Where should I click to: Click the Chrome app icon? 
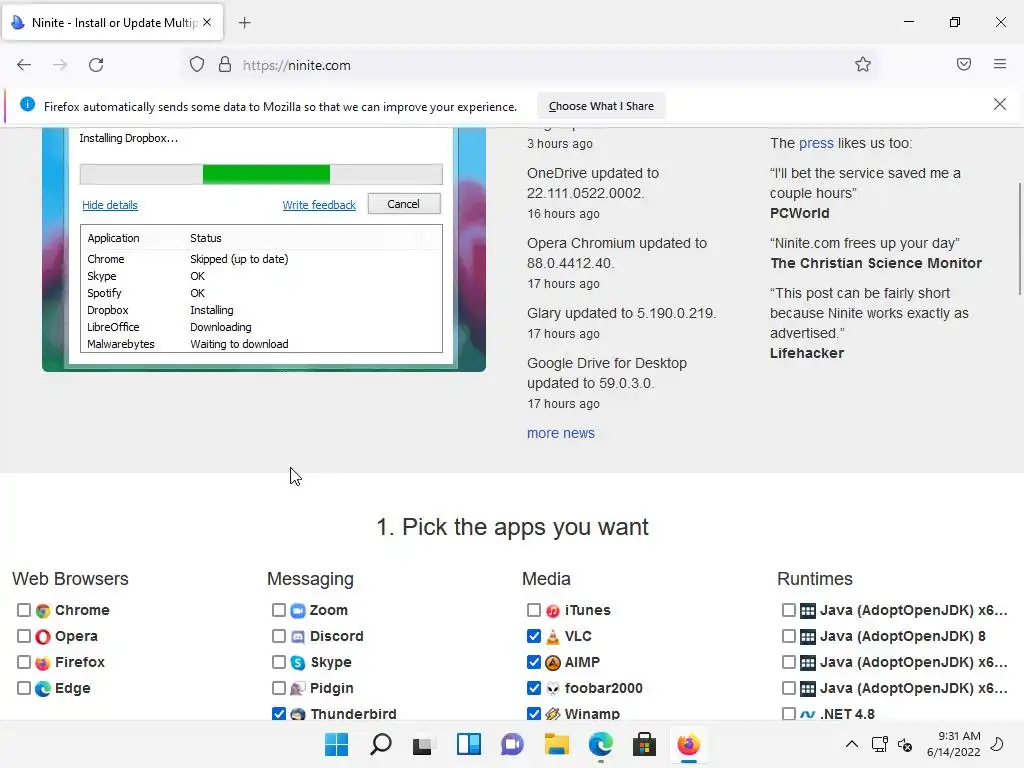click(x=43, y=611)
